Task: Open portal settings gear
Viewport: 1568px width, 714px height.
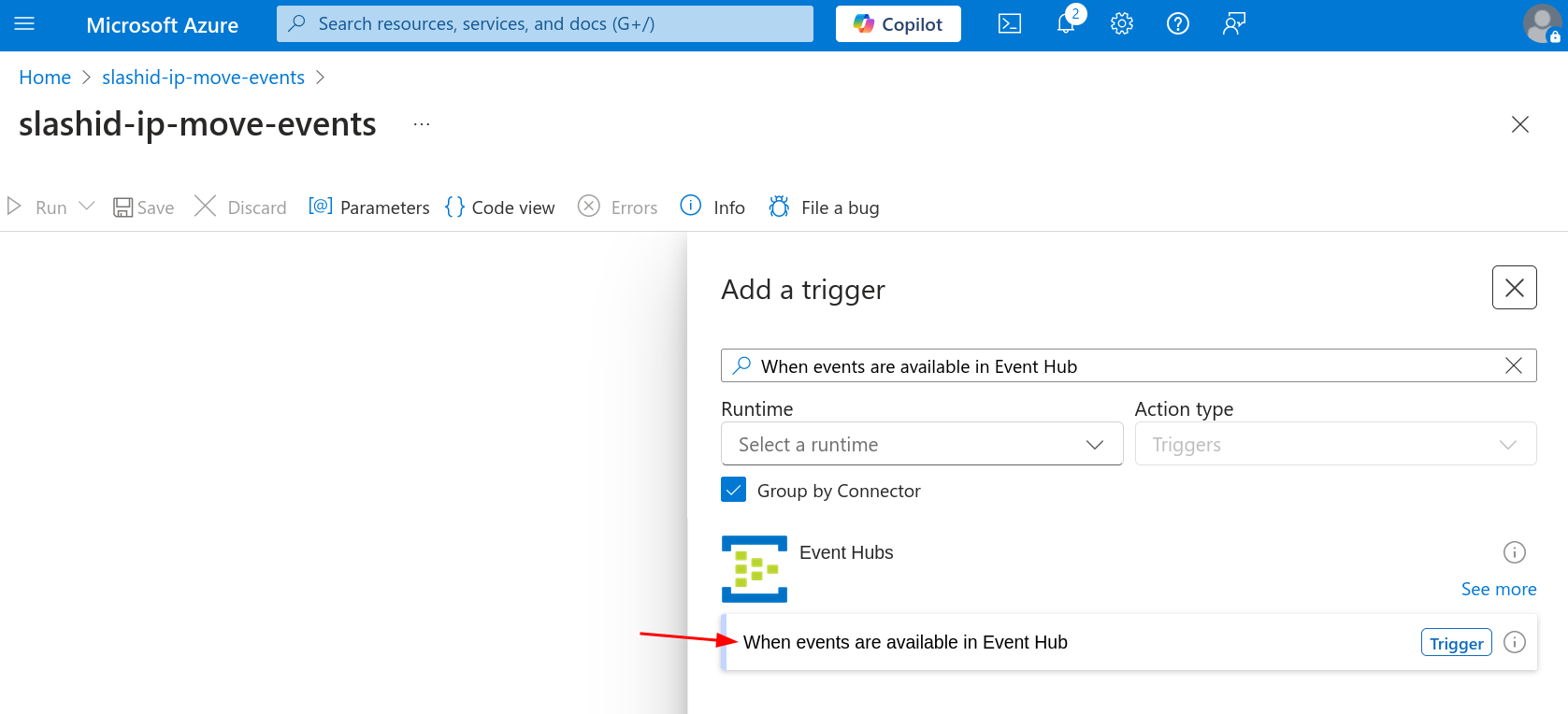Action: point(1122,24)
